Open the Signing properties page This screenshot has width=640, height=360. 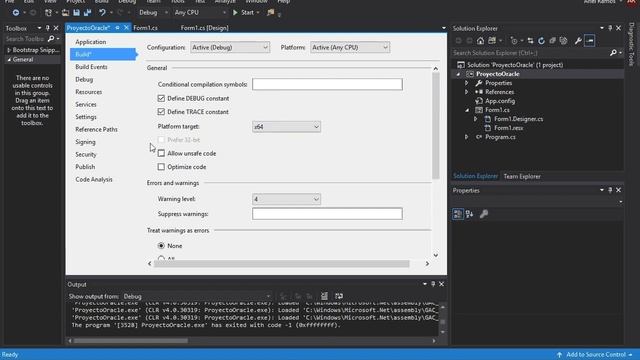[x=85, y=142]
